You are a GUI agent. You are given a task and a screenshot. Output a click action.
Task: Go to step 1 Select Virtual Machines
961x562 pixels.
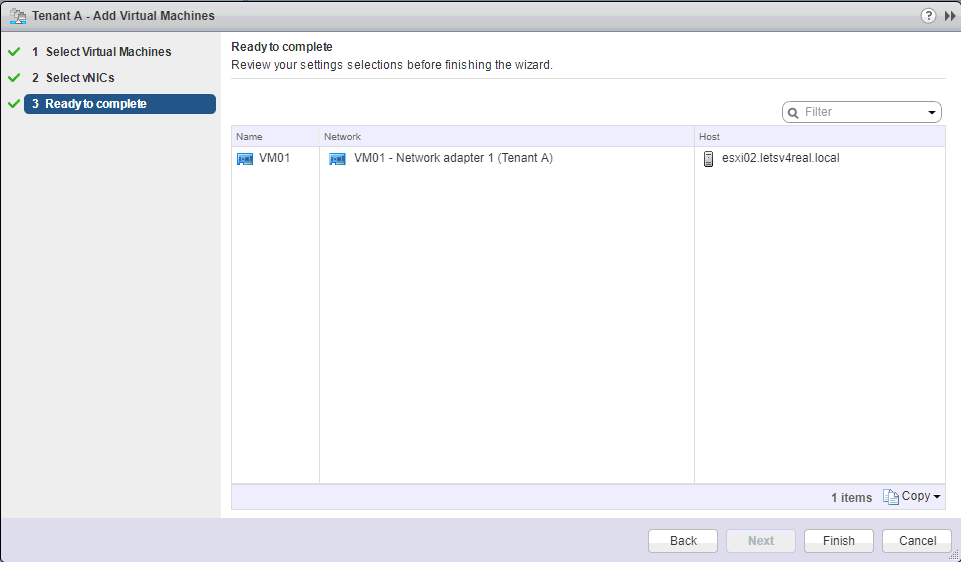point(108,52)
